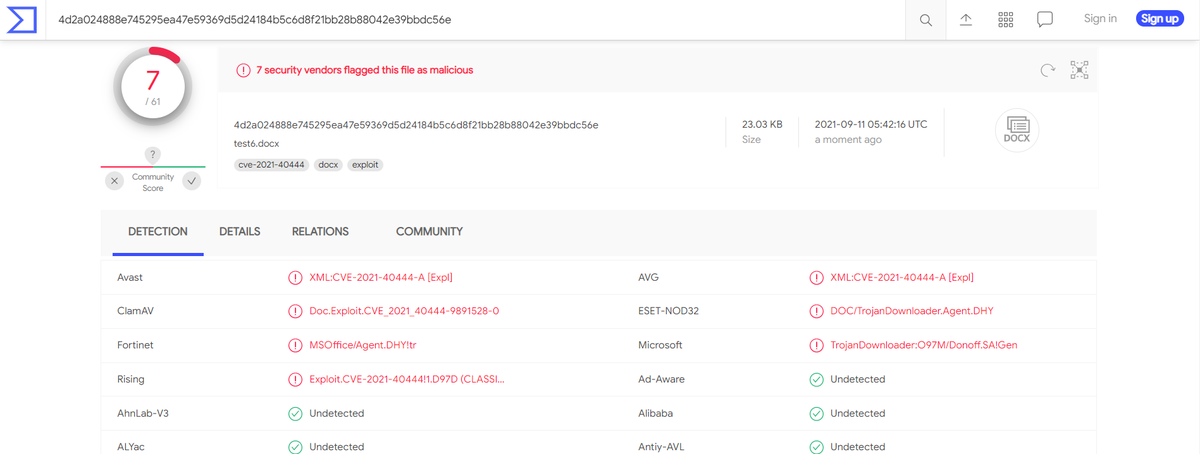This screenshot has height=454, width=1200.
Task: Click the file name test6.docx
Action: [x=256, y=143]
